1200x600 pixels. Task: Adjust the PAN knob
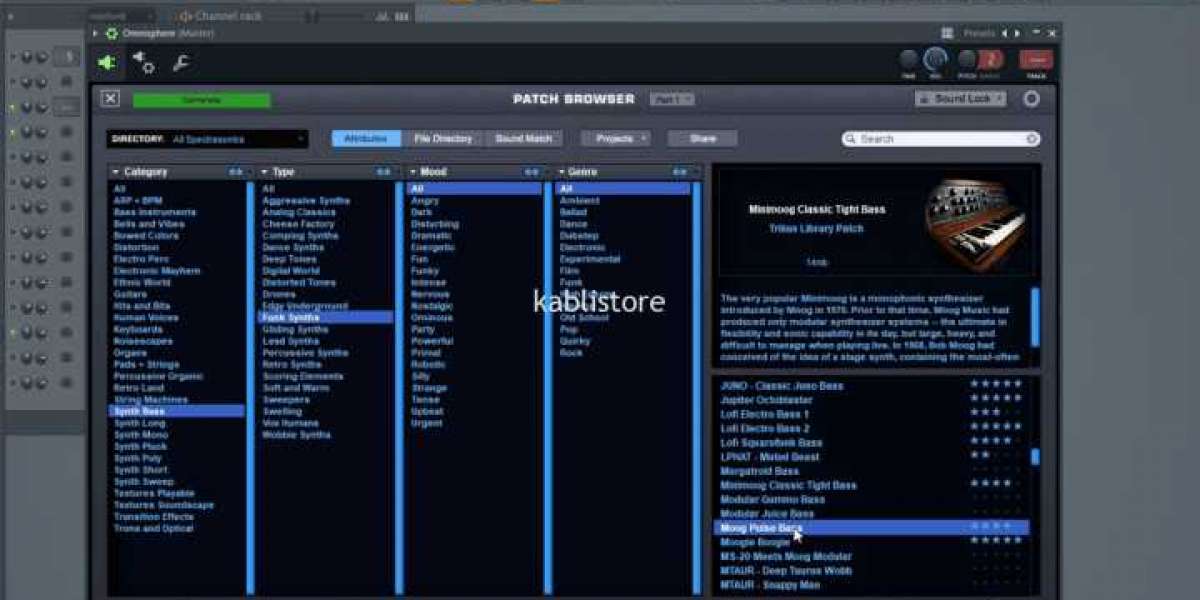click(908, 60)
